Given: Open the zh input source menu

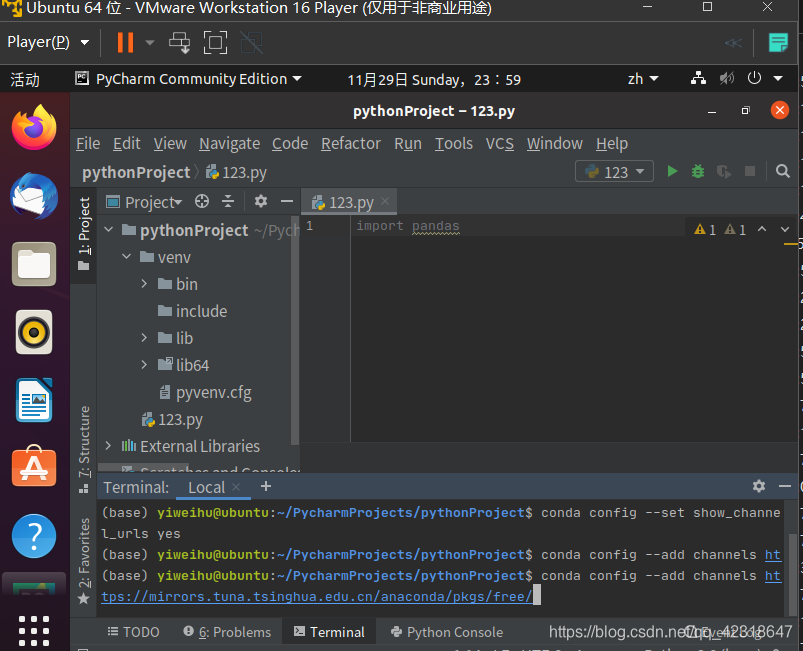Looking at the screenshot, I should tap(643, 79).
